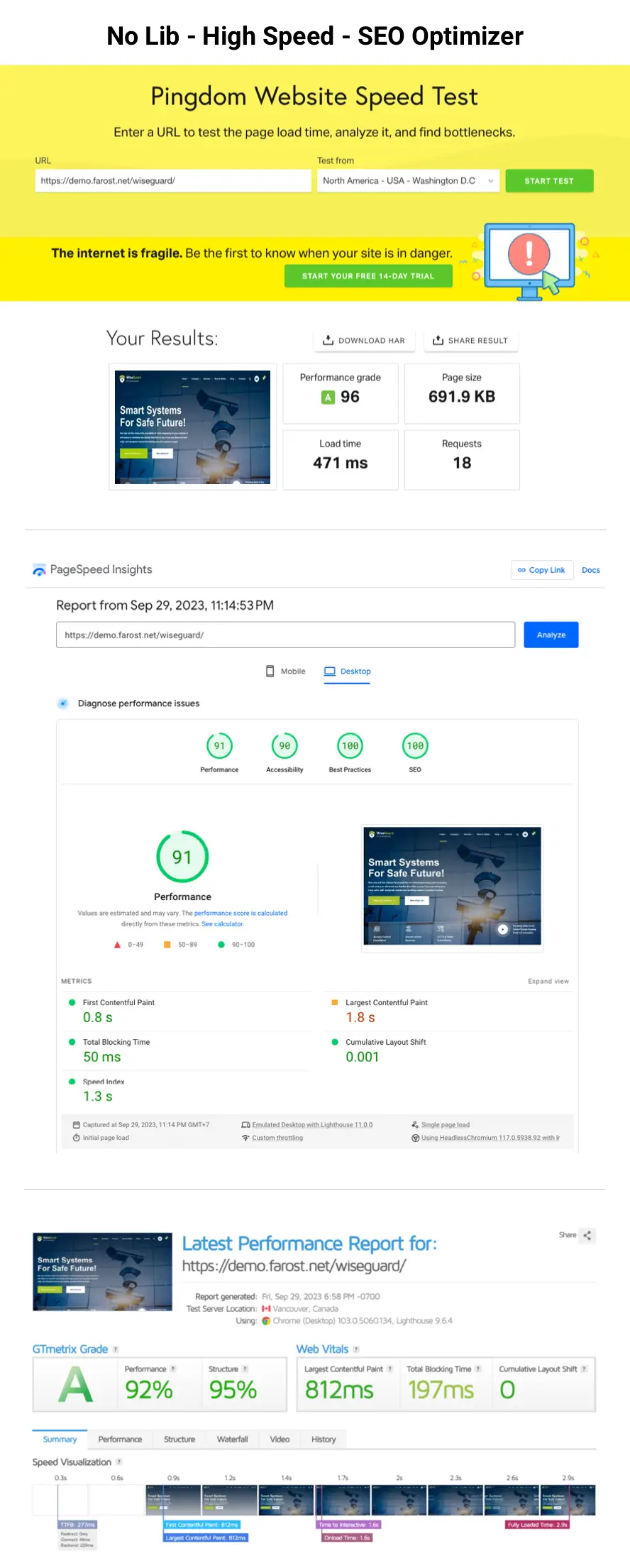Screen dimensions: 630x1568
Task: Click the 'Custom throttling' link
Action: (277, 1138)
